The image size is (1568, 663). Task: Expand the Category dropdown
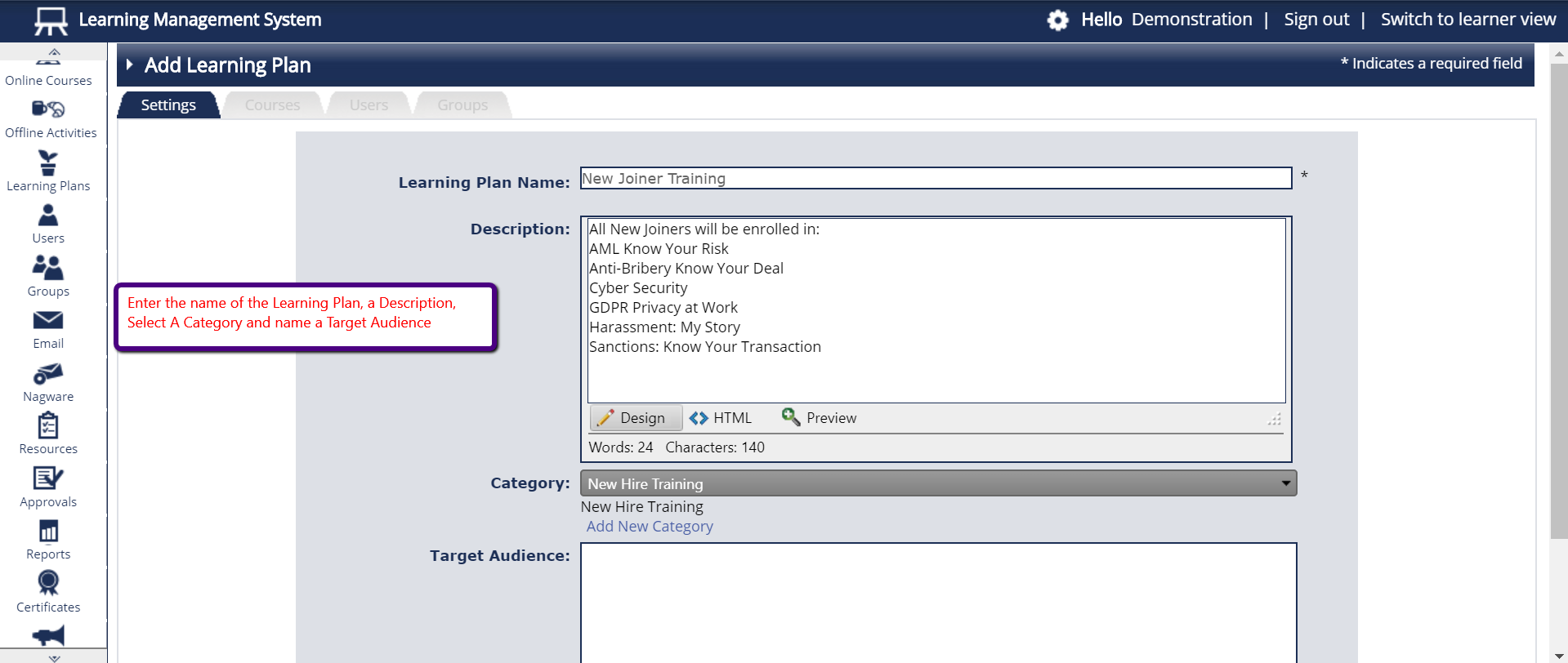coord(938,483)
